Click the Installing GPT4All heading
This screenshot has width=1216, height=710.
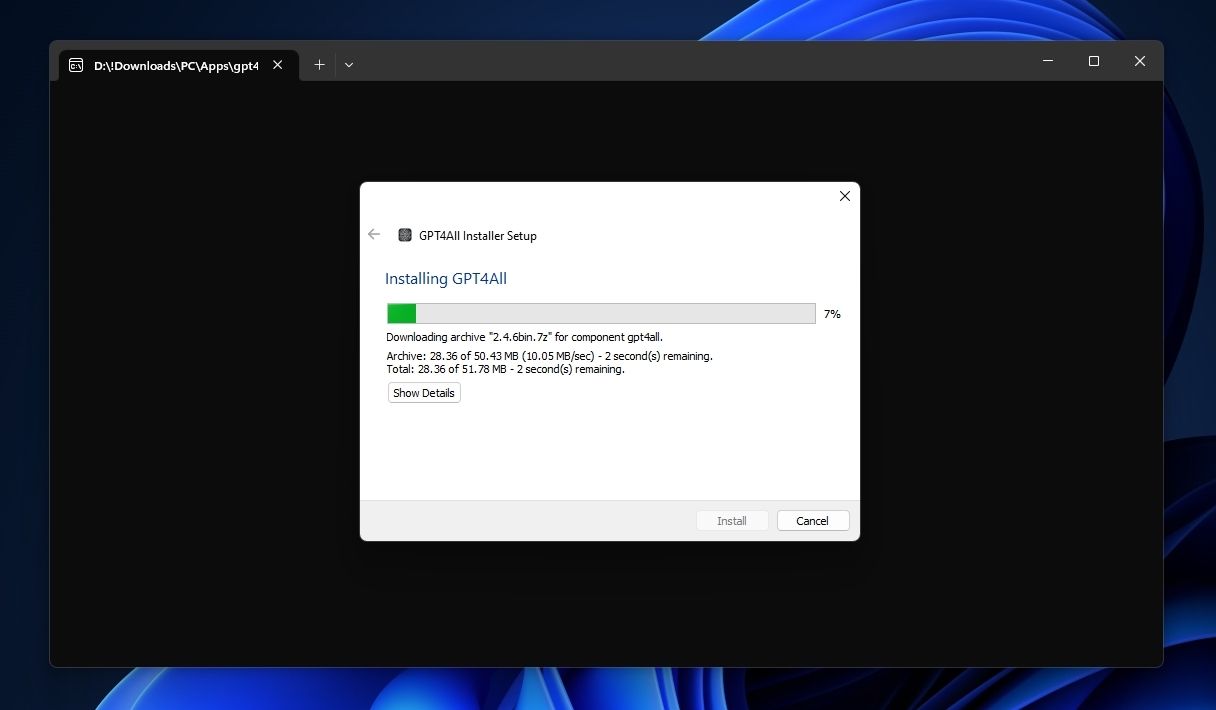pyautogui.click(x=446, y=278)
